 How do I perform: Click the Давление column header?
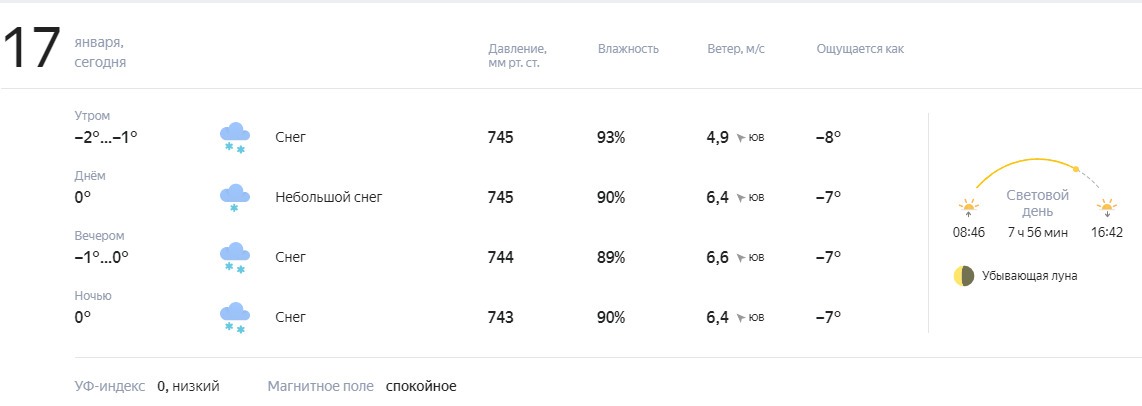click(517, 56)
